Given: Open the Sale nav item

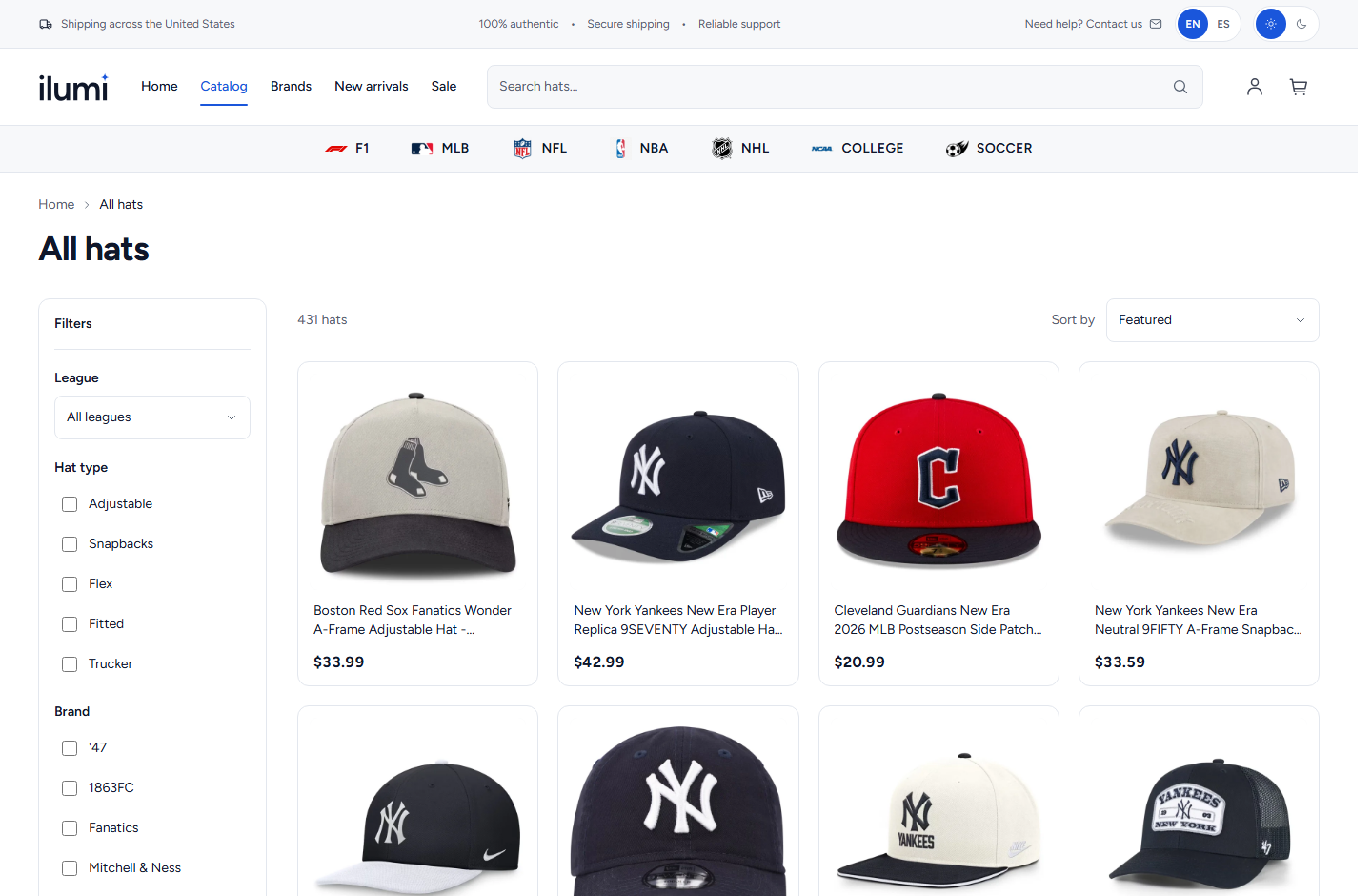Looking at the screenshot, I should 444,86.
